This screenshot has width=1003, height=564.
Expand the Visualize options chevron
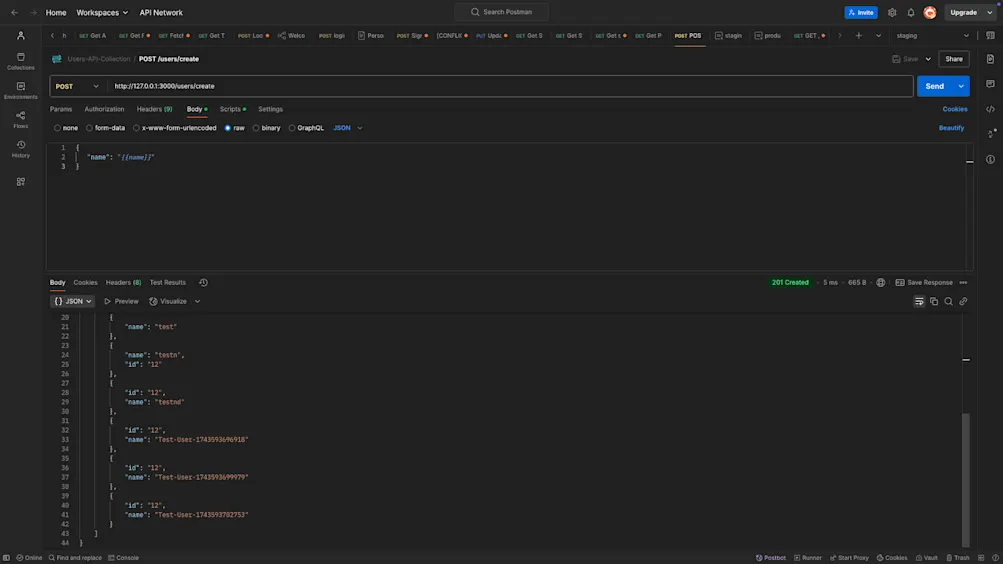[x=197, y=301]
